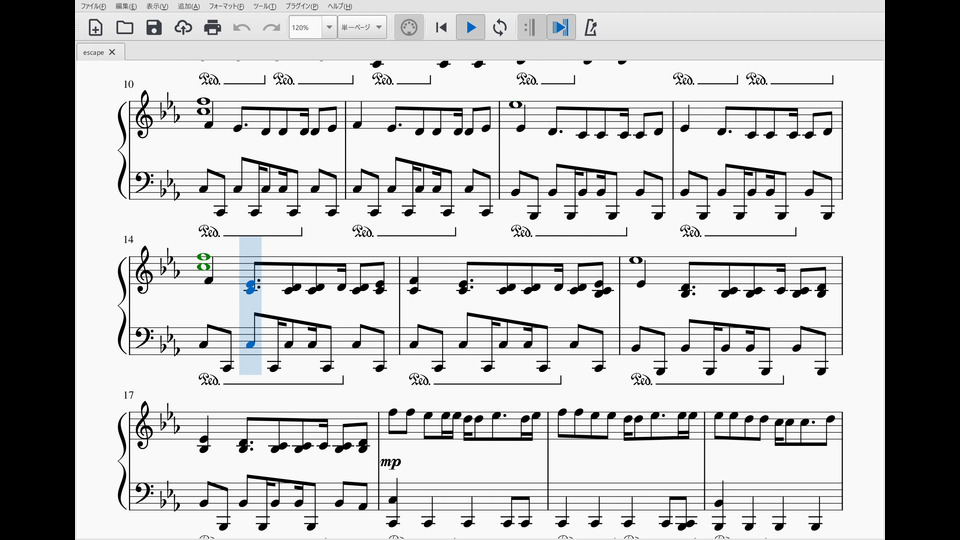Toggle MIDI input
This screenshot has width=960, height=540.
409,28
